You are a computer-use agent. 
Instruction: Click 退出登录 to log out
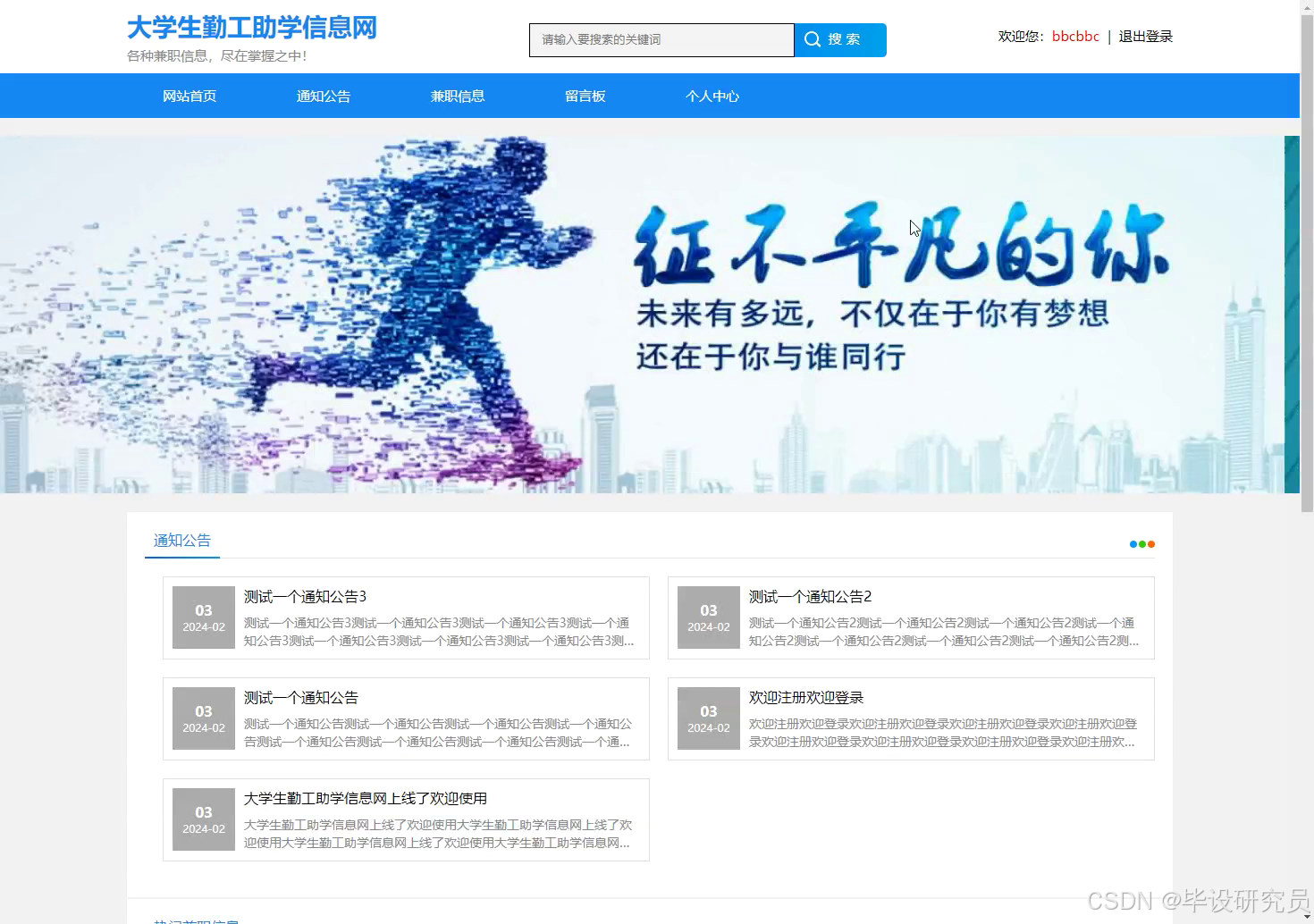tap(1145, 37)
